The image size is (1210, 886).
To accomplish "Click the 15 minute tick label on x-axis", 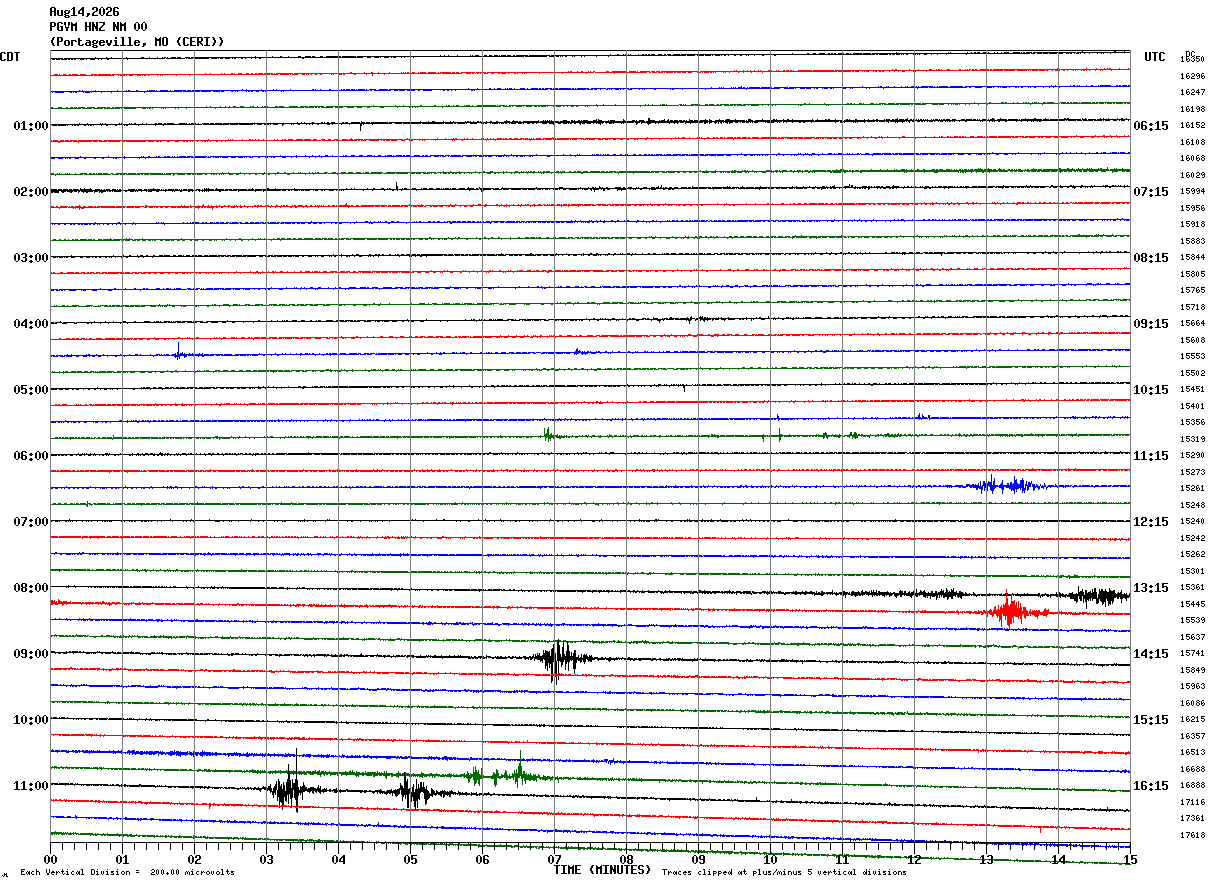I will (x=1130, y=859).
